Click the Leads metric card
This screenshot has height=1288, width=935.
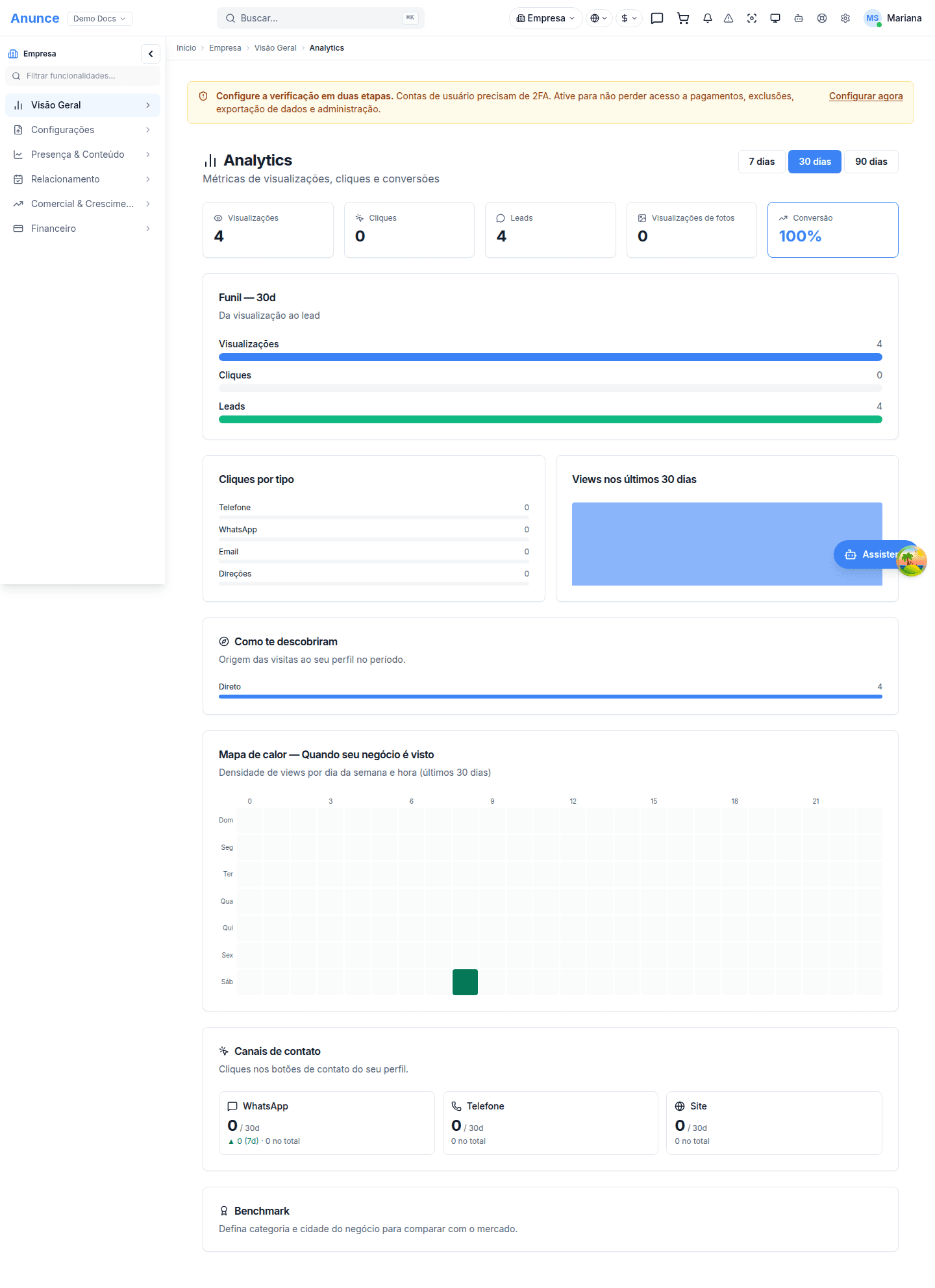[x=551, y=230]
